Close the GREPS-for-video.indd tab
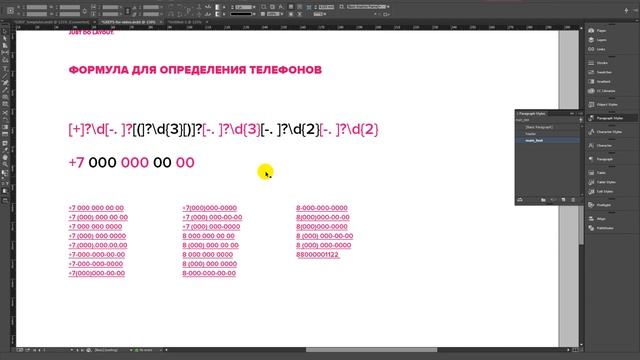640x360 pixels. point(161,22)
